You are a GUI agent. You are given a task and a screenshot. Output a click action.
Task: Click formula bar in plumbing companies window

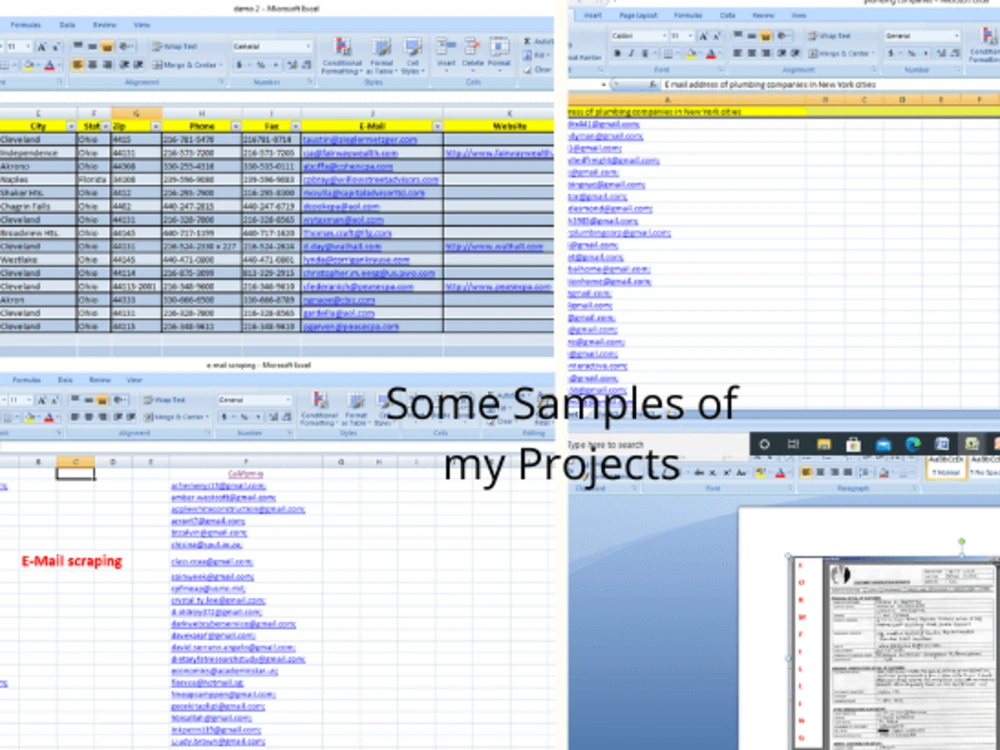[x=829, y=84]
